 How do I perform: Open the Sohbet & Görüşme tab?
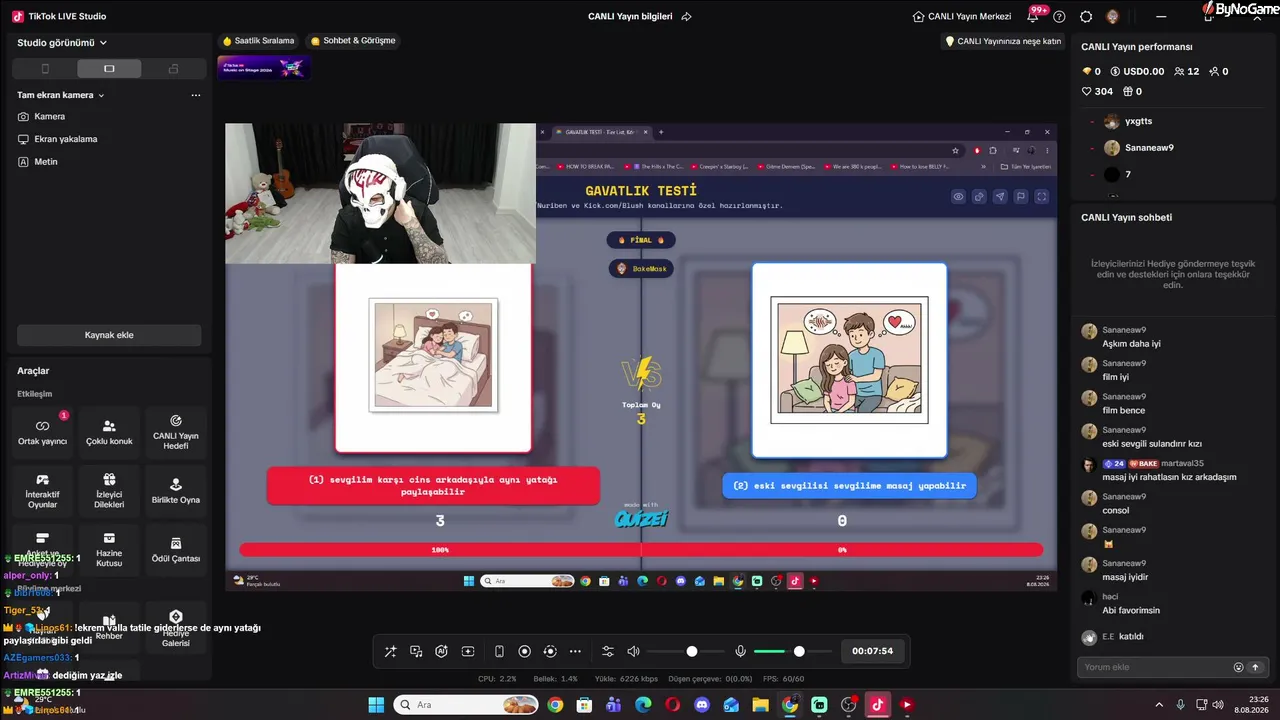(x=353, y=41)
